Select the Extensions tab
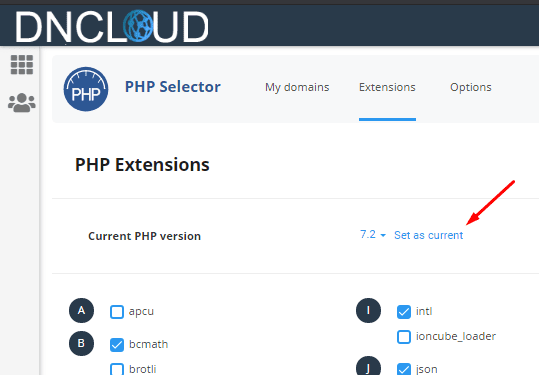 point(387,87)
